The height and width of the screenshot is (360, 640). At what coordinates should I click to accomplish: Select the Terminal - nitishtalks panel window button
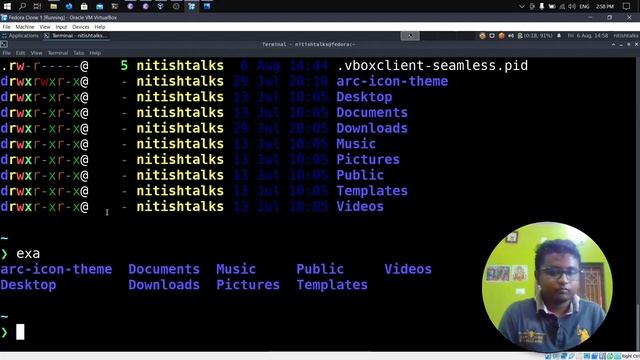coord(76,36)
